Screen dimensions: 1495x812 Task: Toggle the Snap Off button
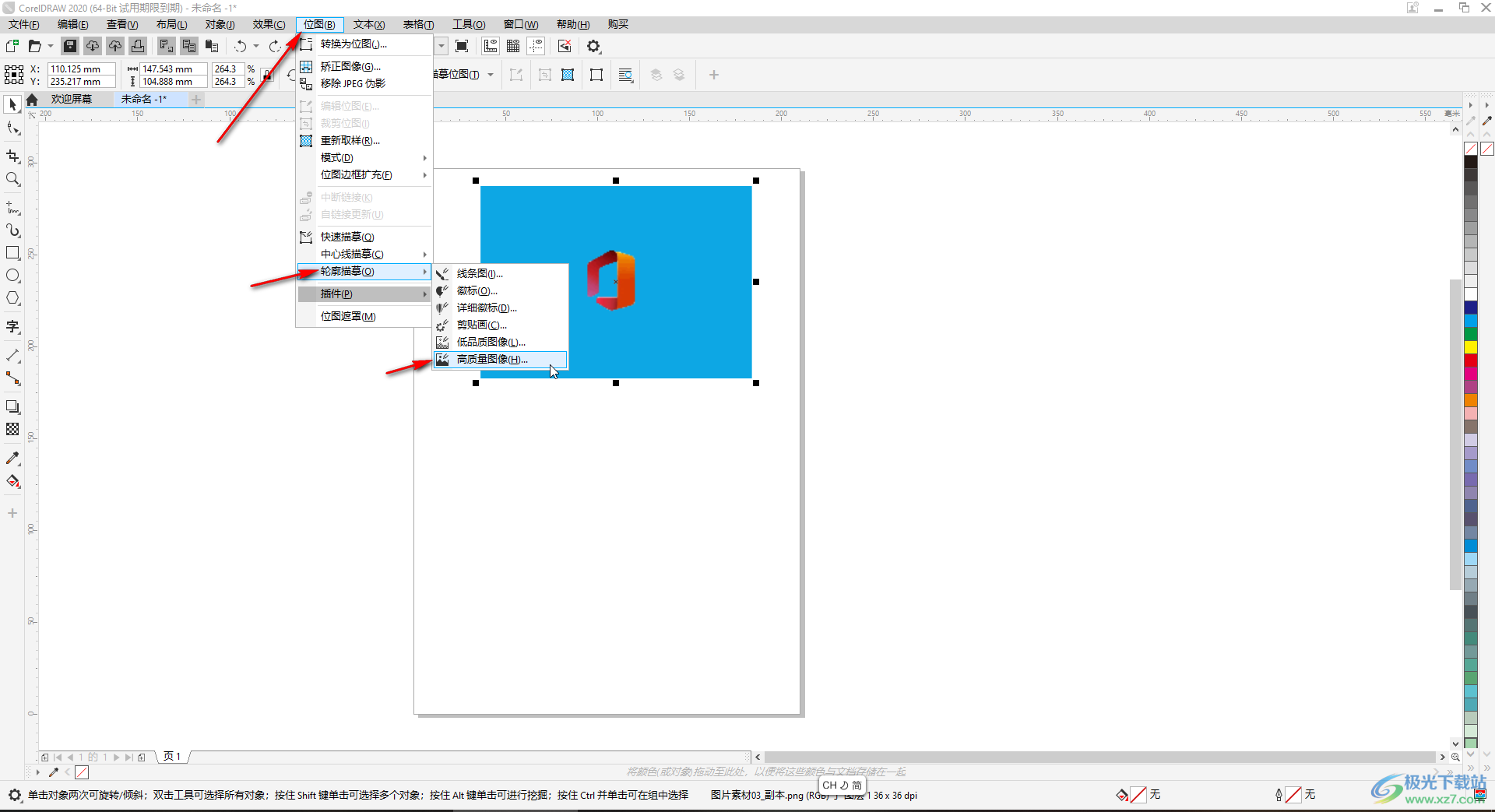click(565, 46)
